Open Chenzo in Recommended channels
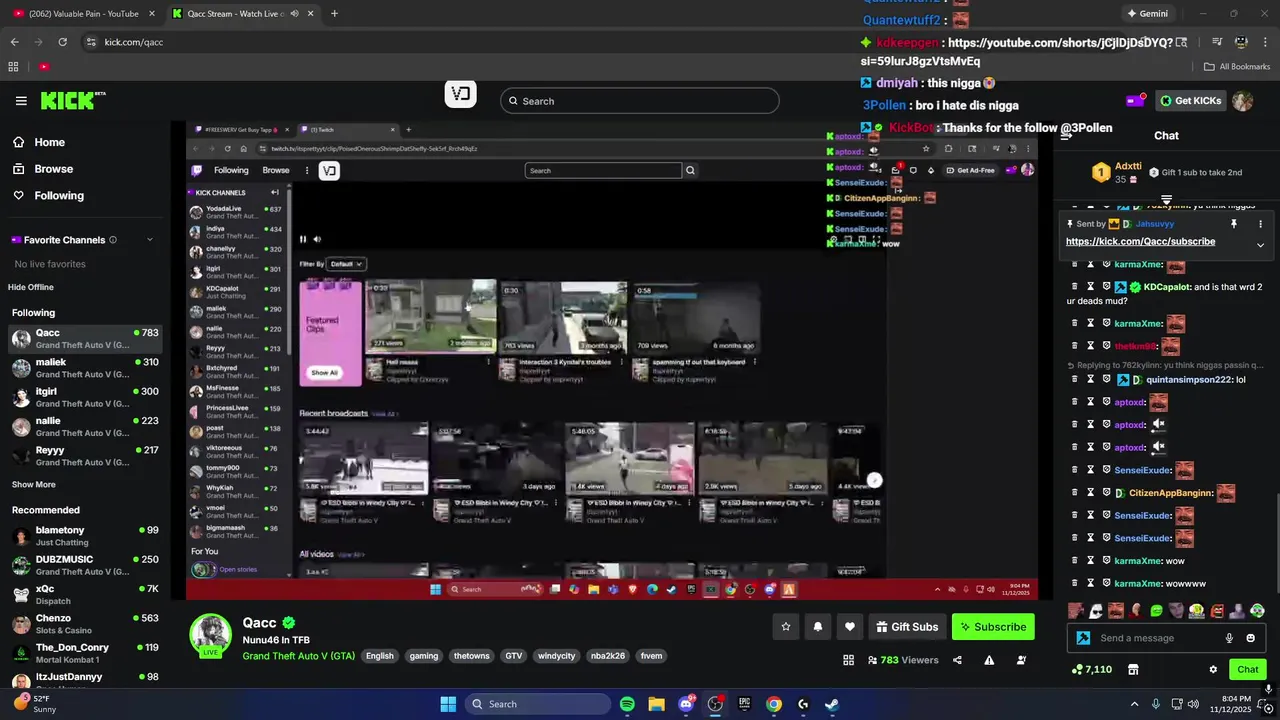Screen dimensions: 1280x720 click(84, 624)
